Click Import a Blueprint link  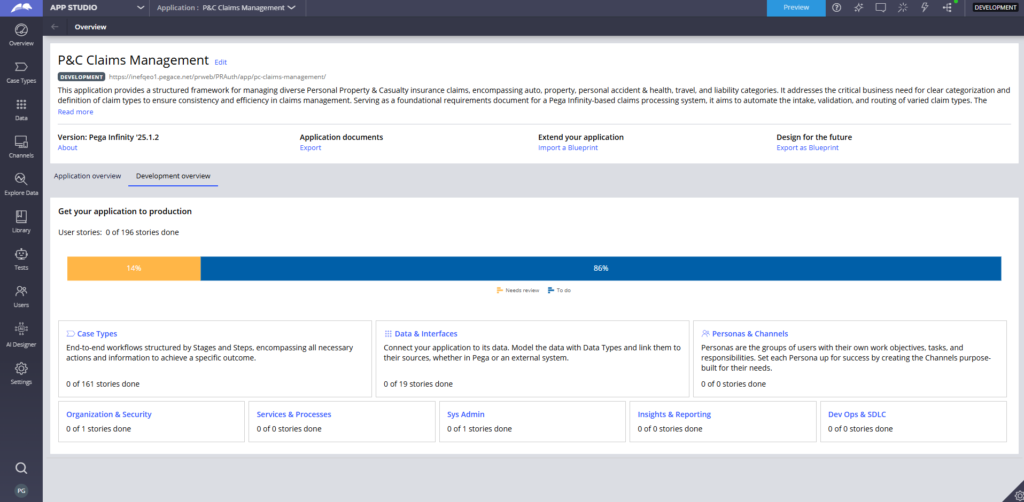point(568,148)
